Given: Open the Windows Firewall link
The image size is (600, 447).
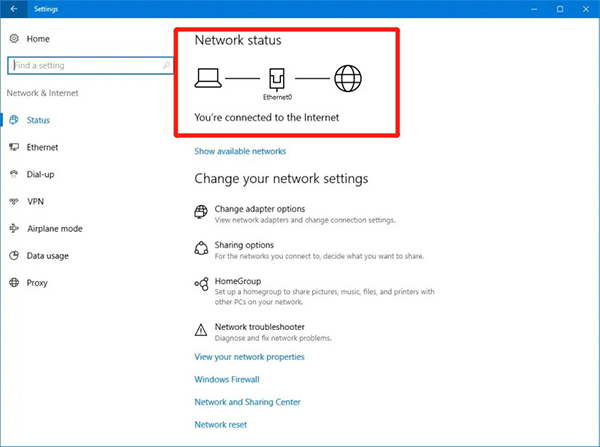Looking at the screenshot, I should tap(227, 379).
